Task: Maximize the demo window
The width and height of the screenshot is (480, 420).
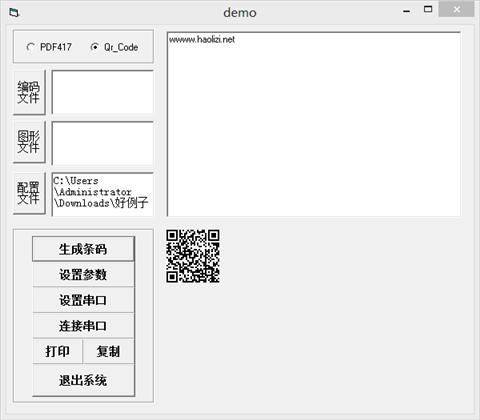Action: 428,9
